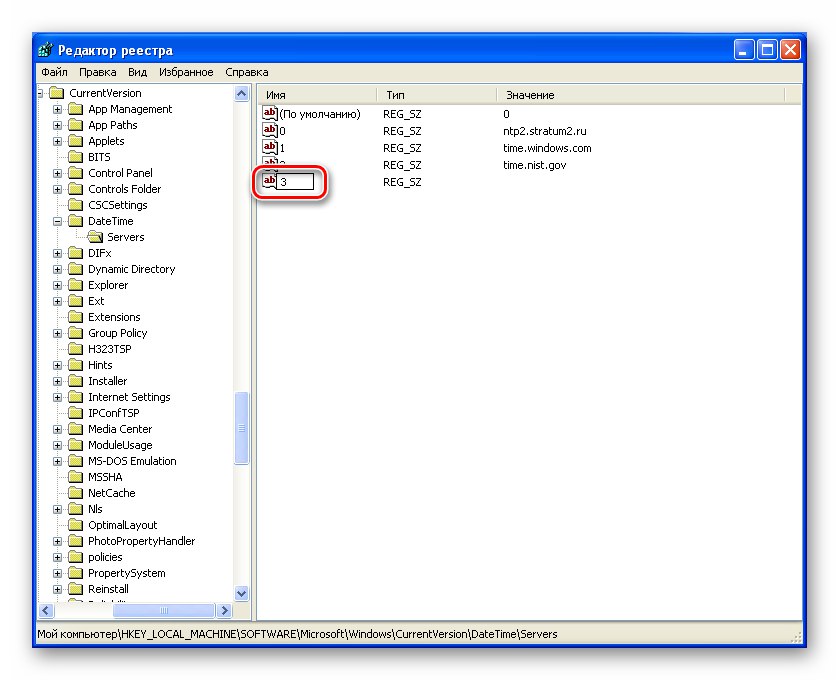Click the OptimalLayout folder icon

pyautogui.click(x=75, y=525)
